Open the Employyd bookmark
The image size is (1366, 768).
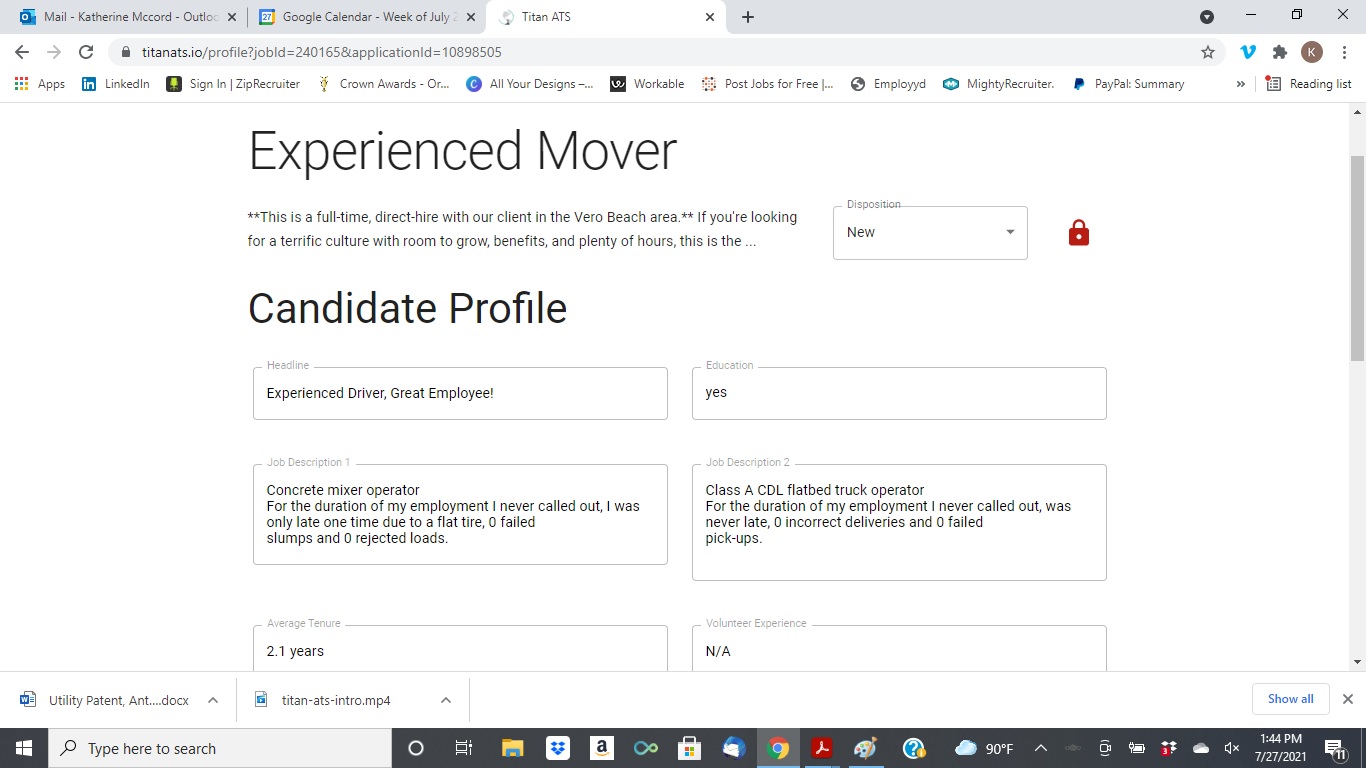[888, 84]
